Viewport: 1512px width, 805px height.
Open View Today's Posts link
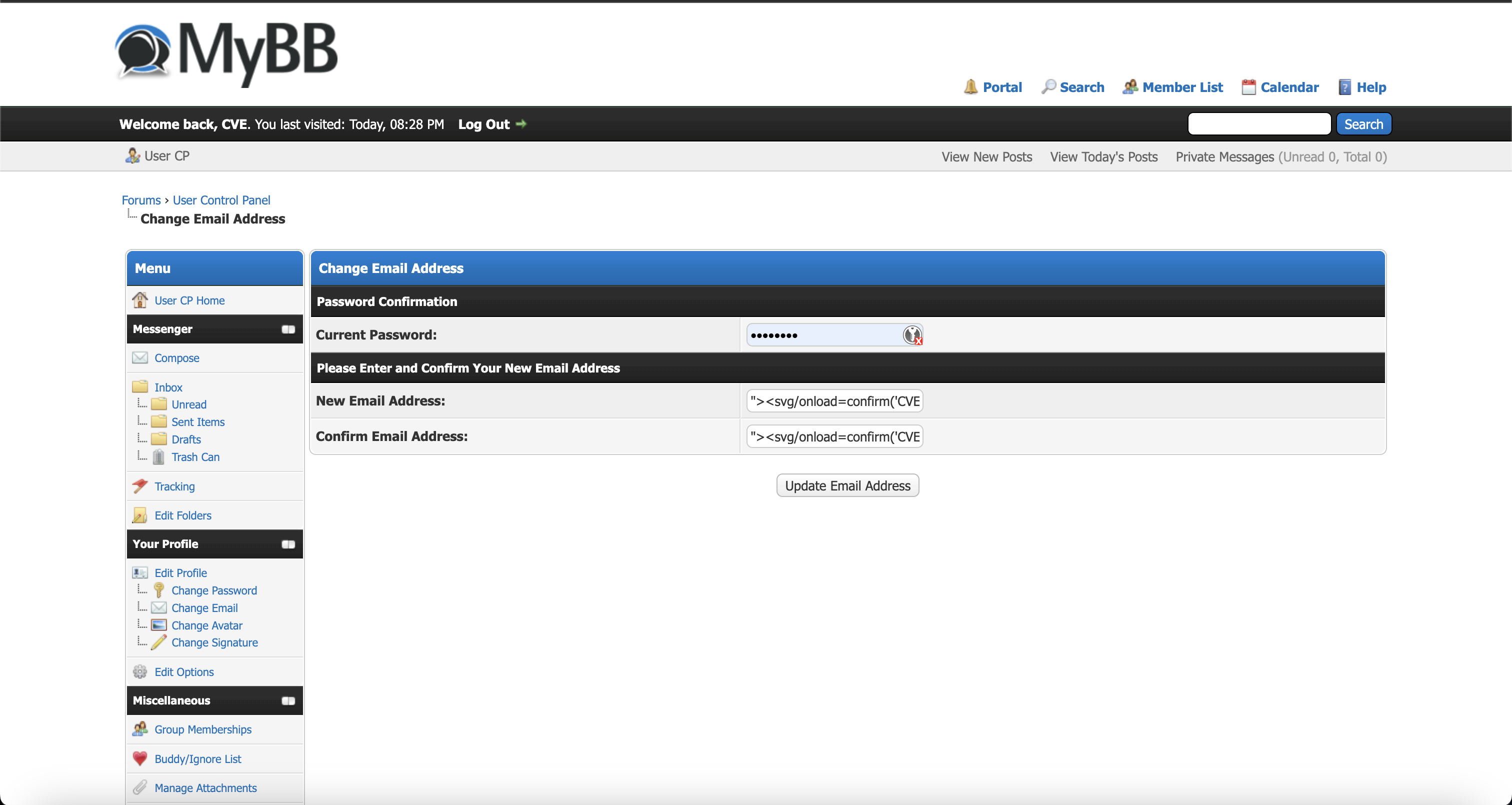point(1103,157)
